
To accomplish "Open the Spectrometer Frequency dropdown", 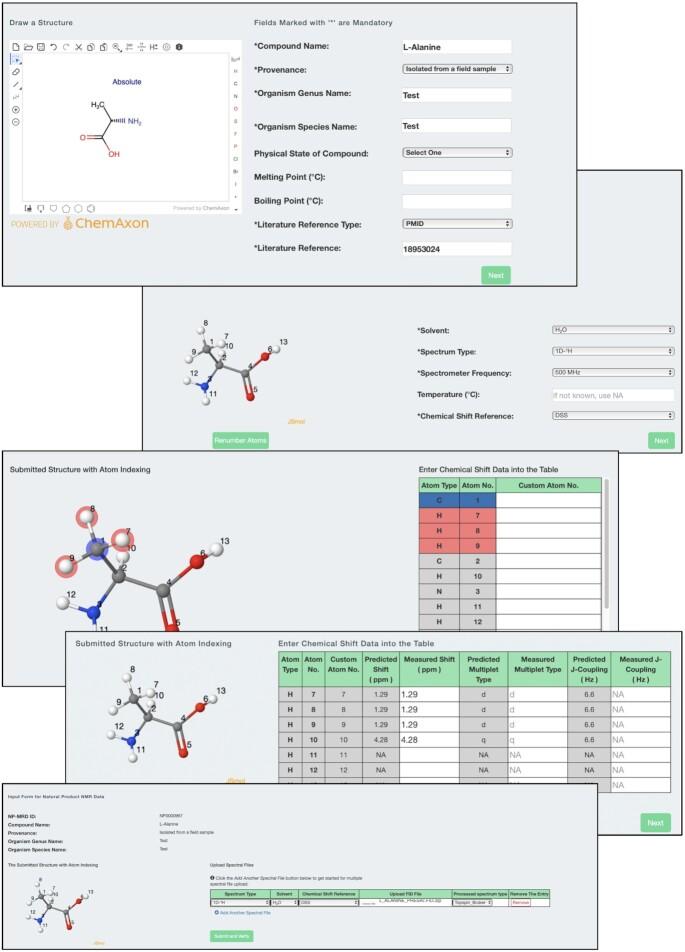I will (x=613, y=373).
